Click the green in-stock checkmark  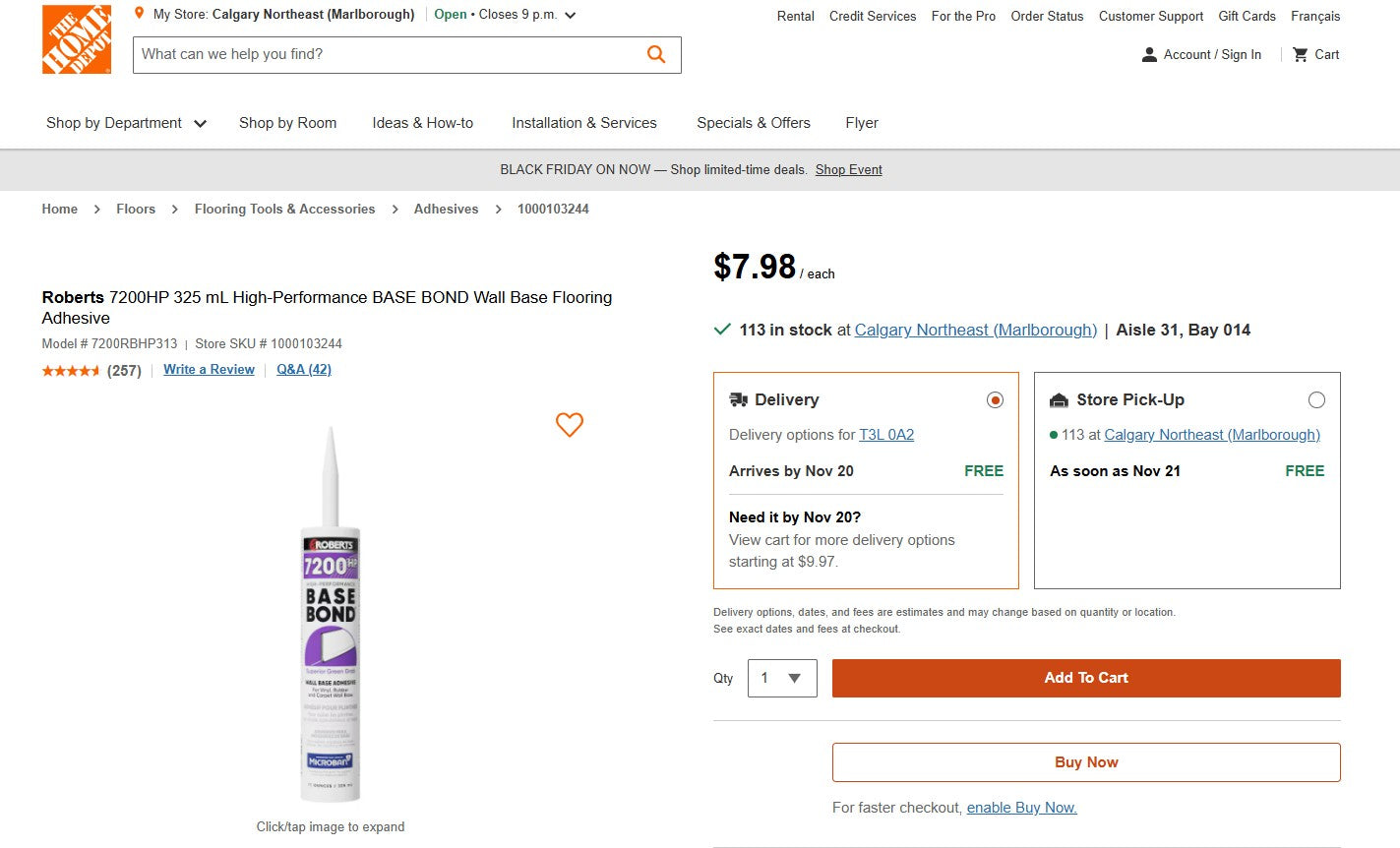(x=721, y=330)
